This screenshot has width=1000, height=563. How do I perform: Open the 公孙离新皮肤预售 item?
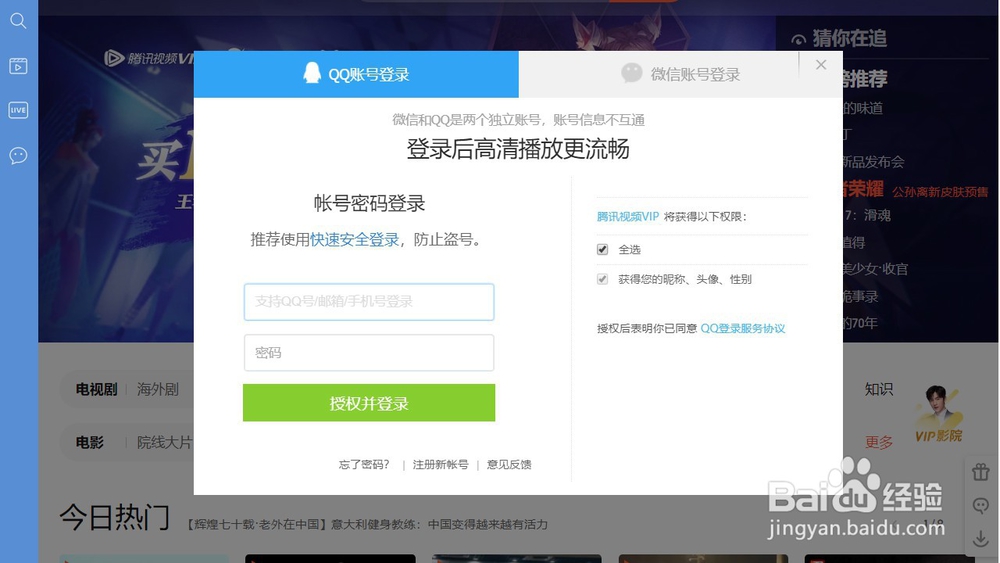click(x=939, y=192)
